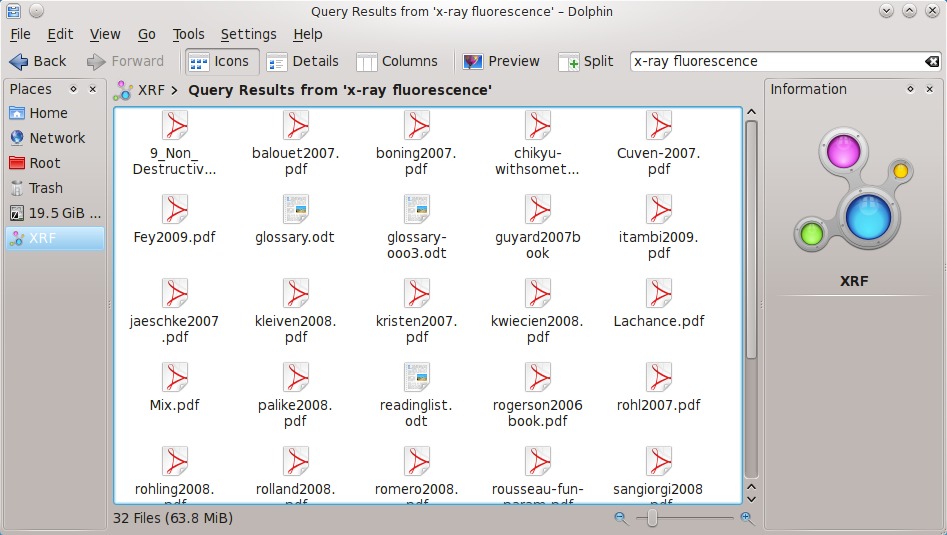Open the Settings menu
Screen dimensions: 947x535
pyautogui.click(x=248, y=34)
